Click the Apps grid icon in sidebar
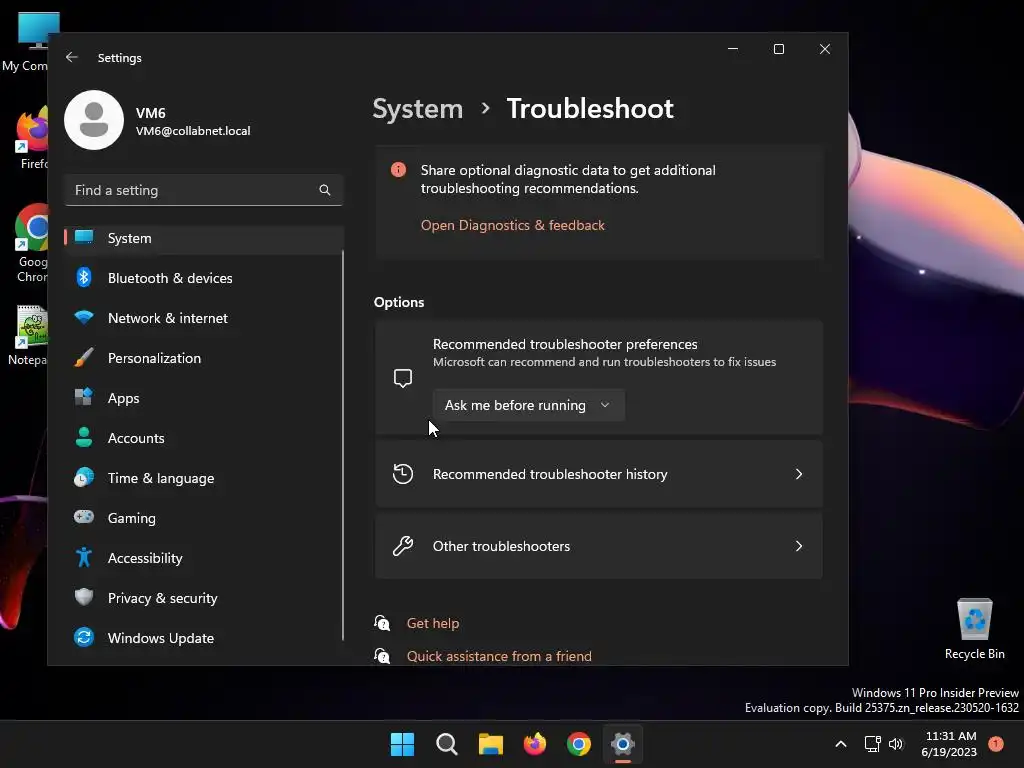The image size is (1024, 768). pyautogui.click(x=84, y=397)
